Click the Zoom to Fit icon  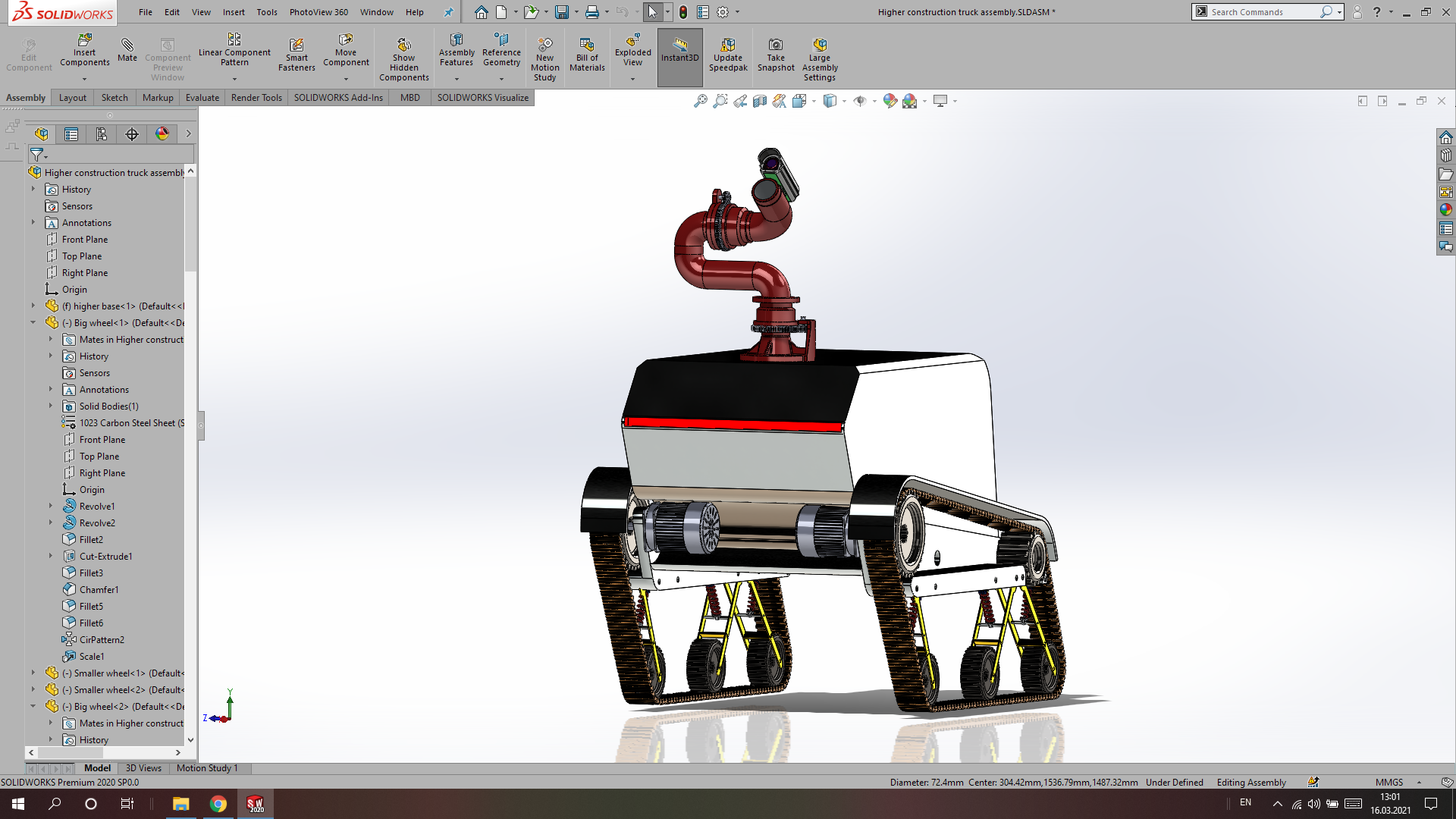[x=701, y=101]
